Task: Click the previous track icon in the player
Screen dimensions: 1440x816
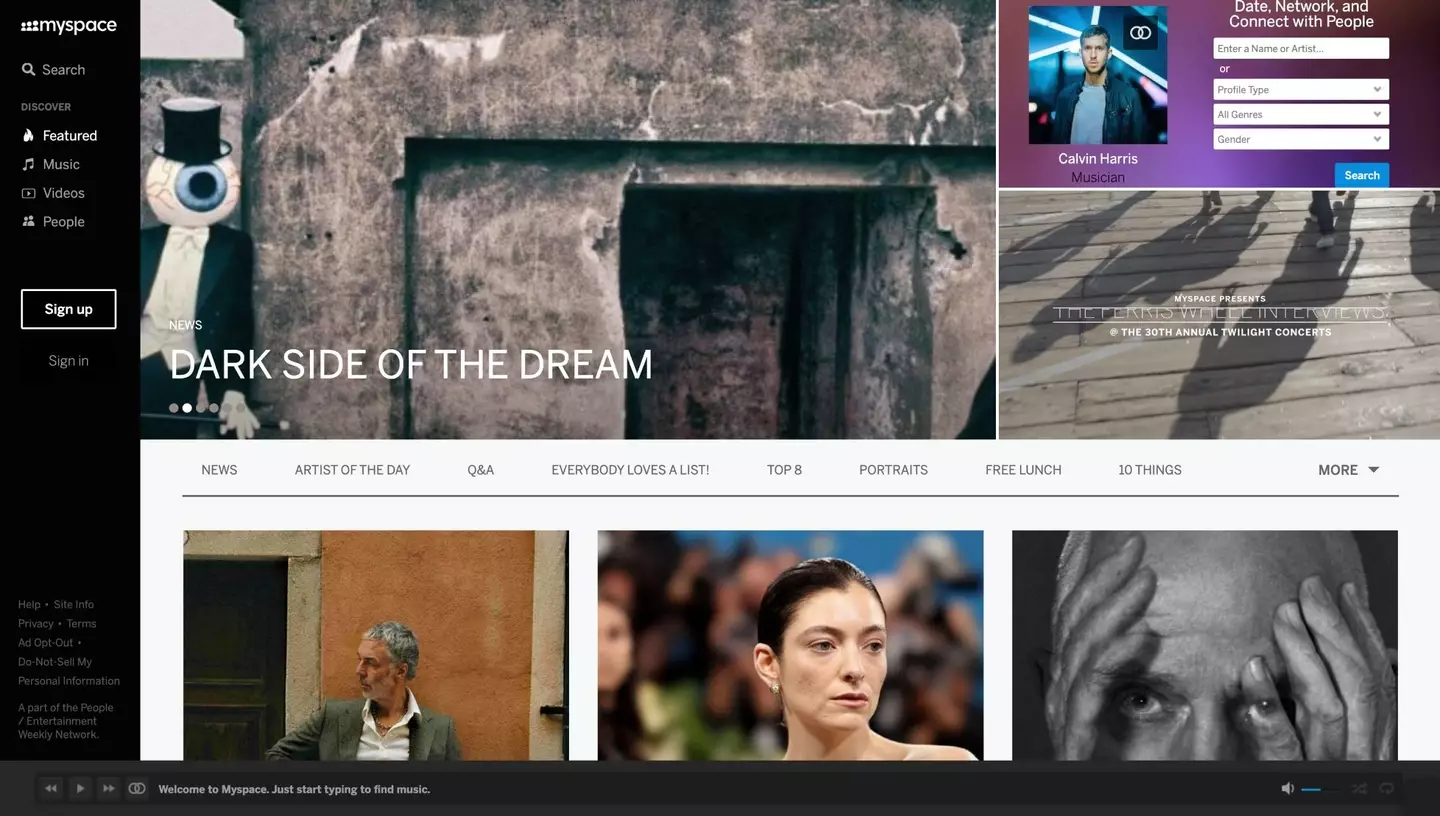Action: [x=50, y=788]
